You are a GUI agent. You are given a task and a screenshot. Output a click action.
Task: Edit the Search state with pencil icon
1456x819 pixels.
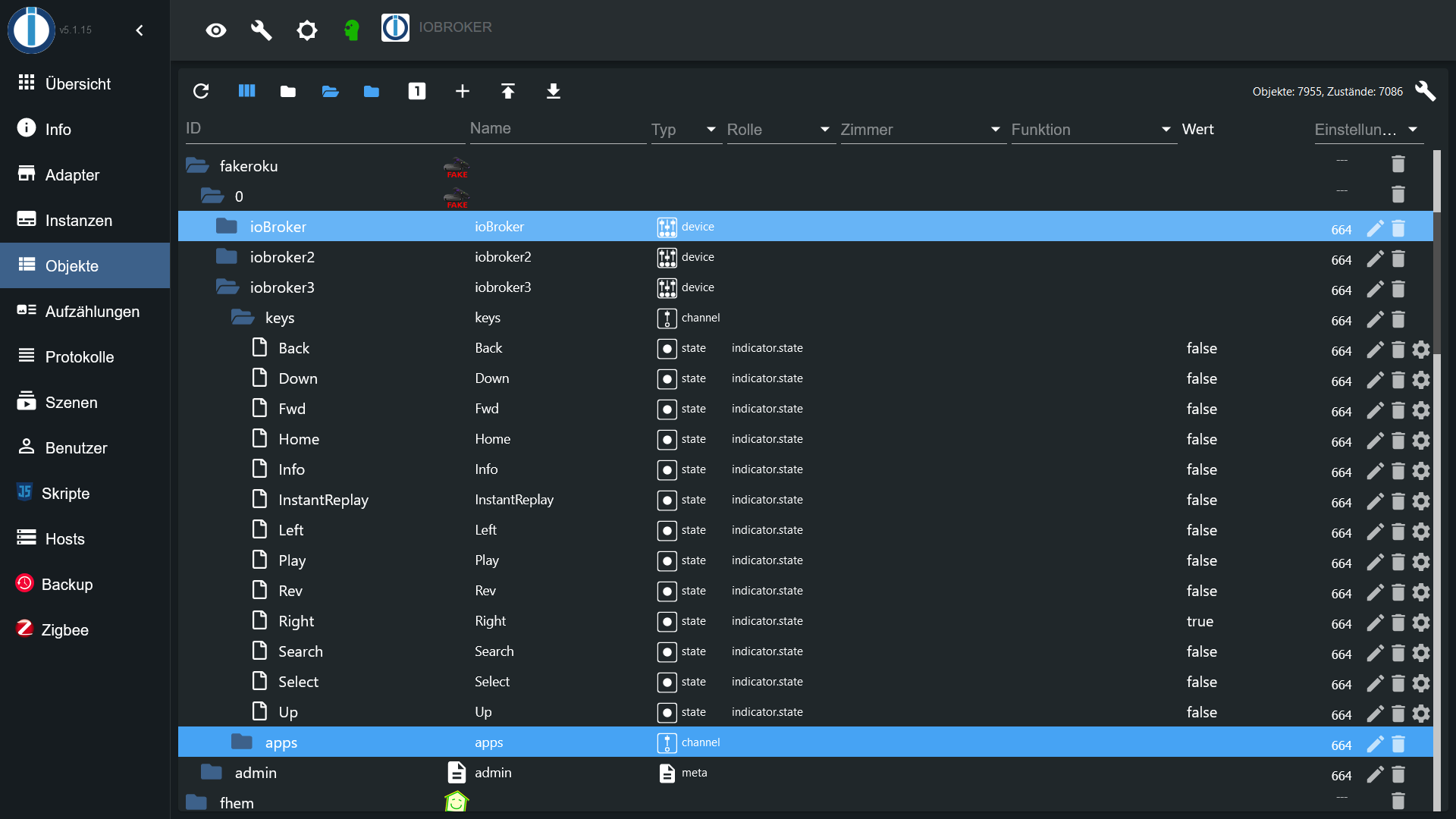1375,653
